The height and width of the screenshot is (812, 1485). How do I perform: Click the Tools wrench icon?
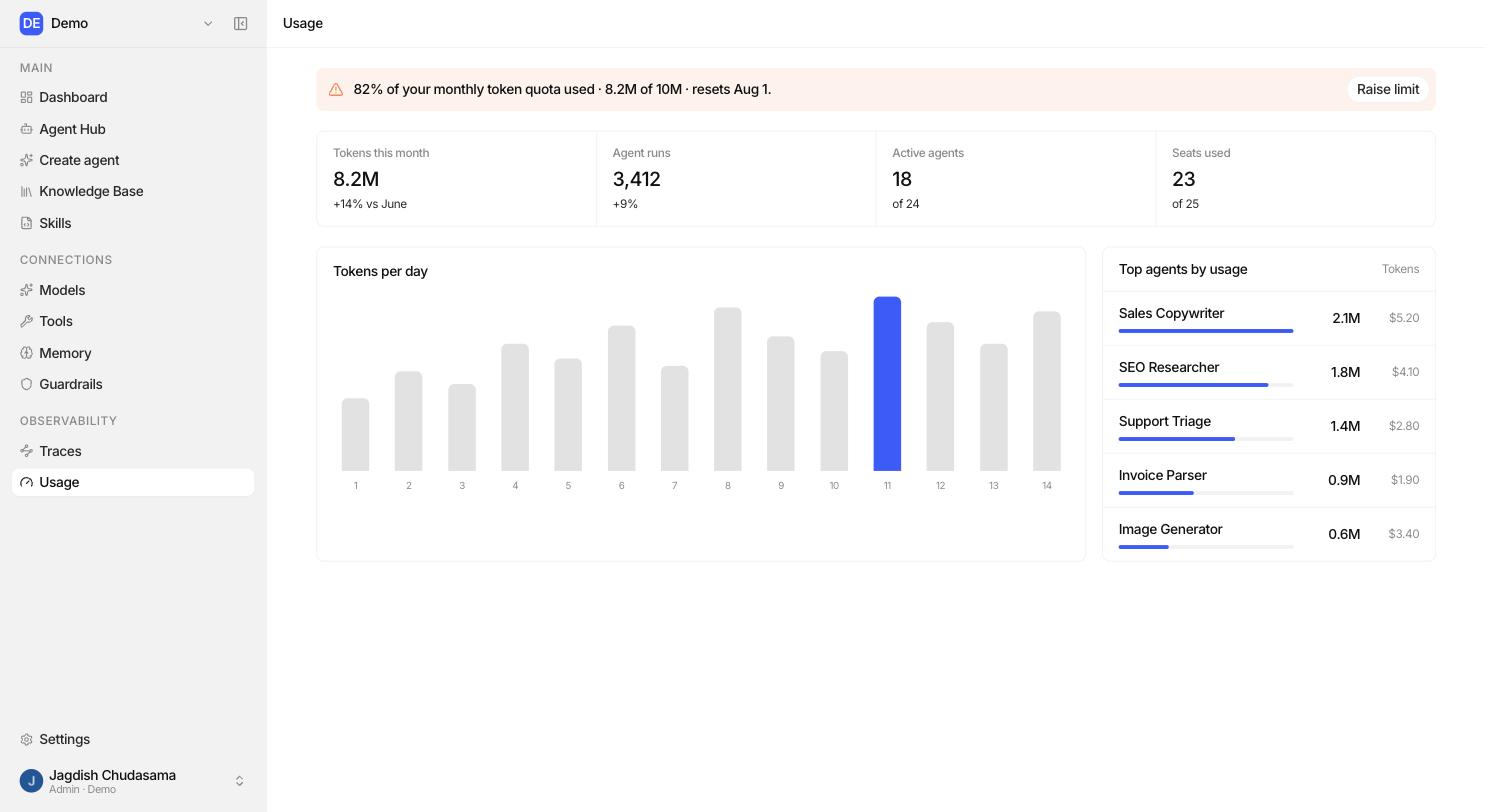[x=27, y=321]
